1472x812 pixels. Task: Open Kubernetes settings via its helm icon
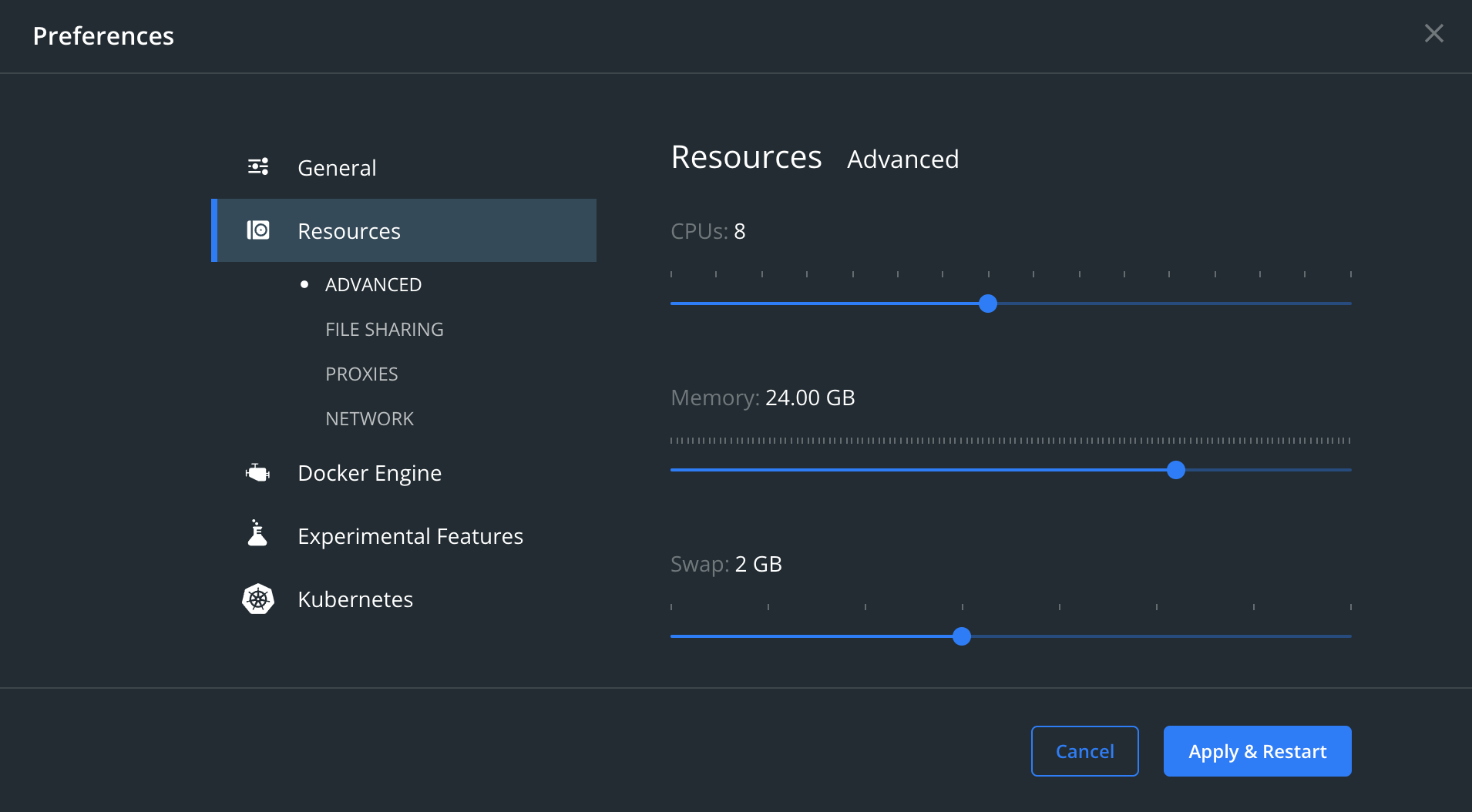coord(257,599)
